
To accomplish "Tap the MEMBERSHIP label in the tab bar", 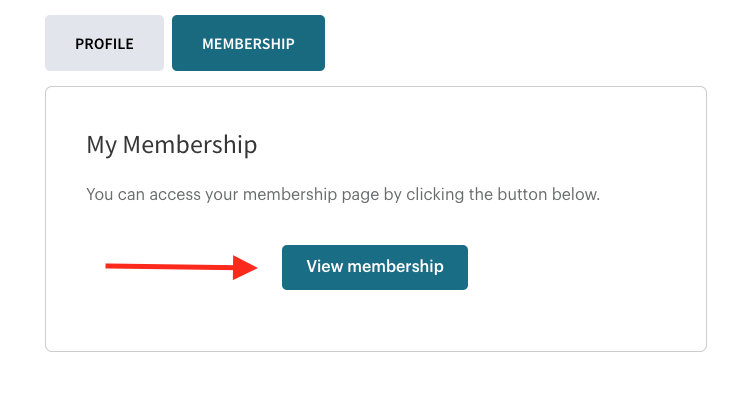I will click(x=248, y=43).
